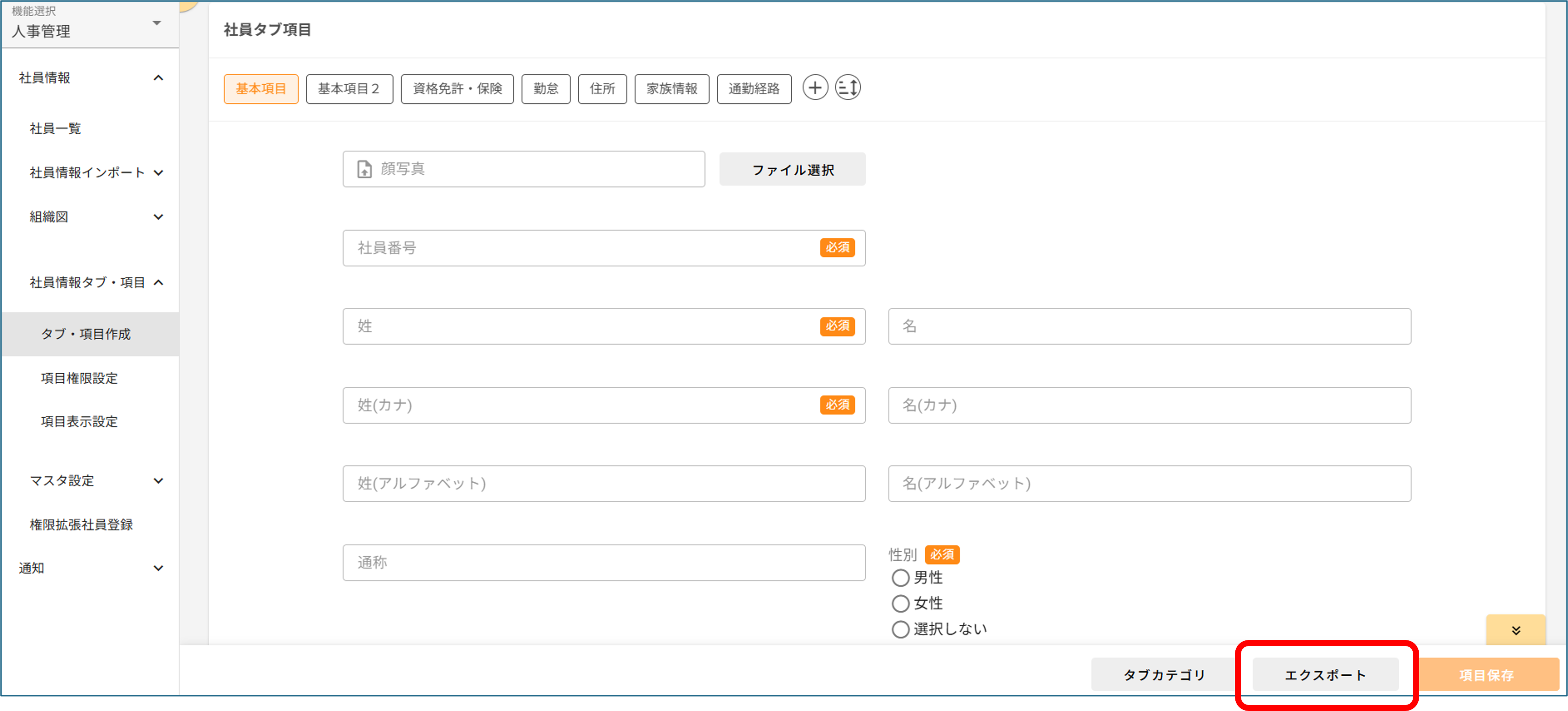Open the 家族情報 tab
This screenshot has height=711, width=1568.
671,88
